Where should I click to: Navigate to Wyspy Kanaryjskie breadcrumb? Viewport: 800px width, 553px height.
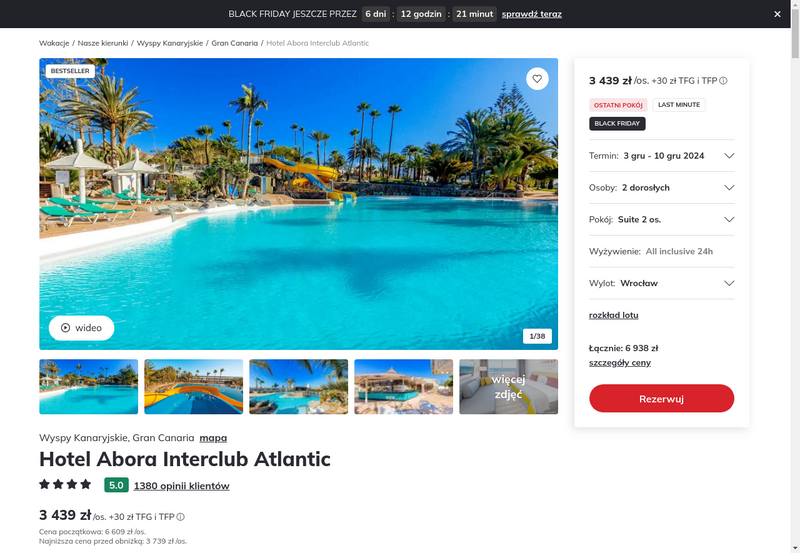click(170, 43)
